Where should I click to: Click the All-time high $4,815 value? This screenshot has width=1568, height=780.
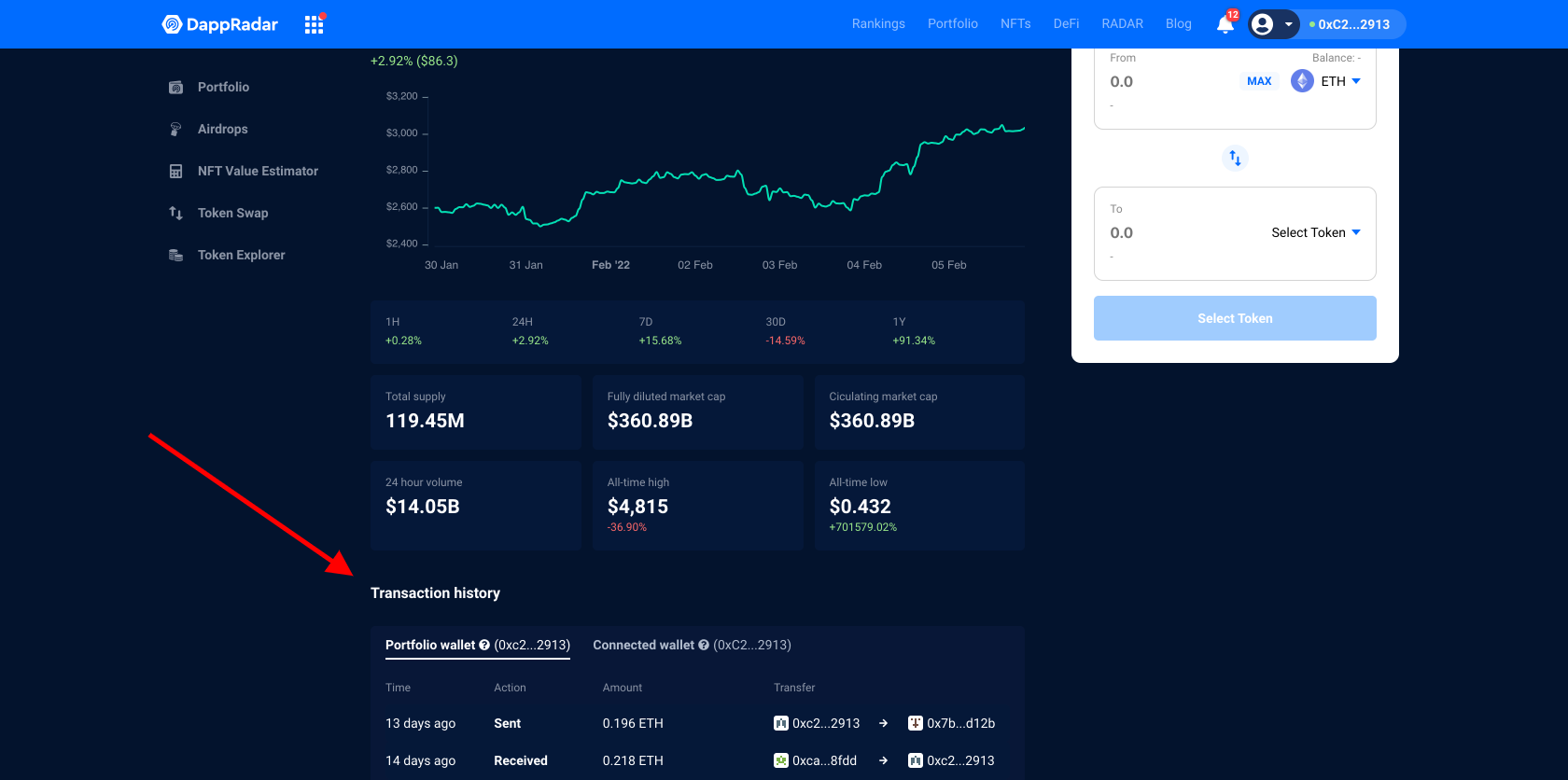coord(637,507)
